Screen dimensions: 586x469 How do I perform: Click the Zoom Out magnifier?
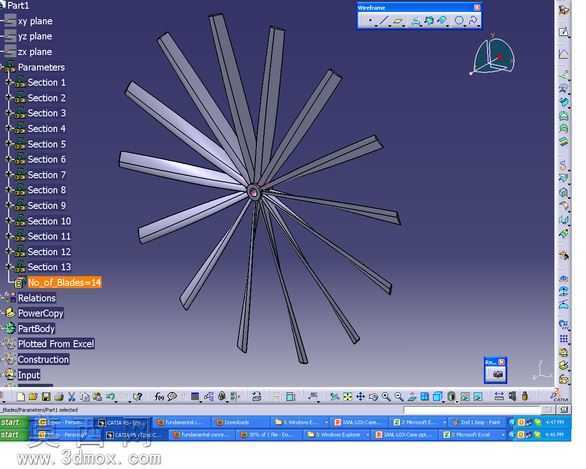(399, 397)
